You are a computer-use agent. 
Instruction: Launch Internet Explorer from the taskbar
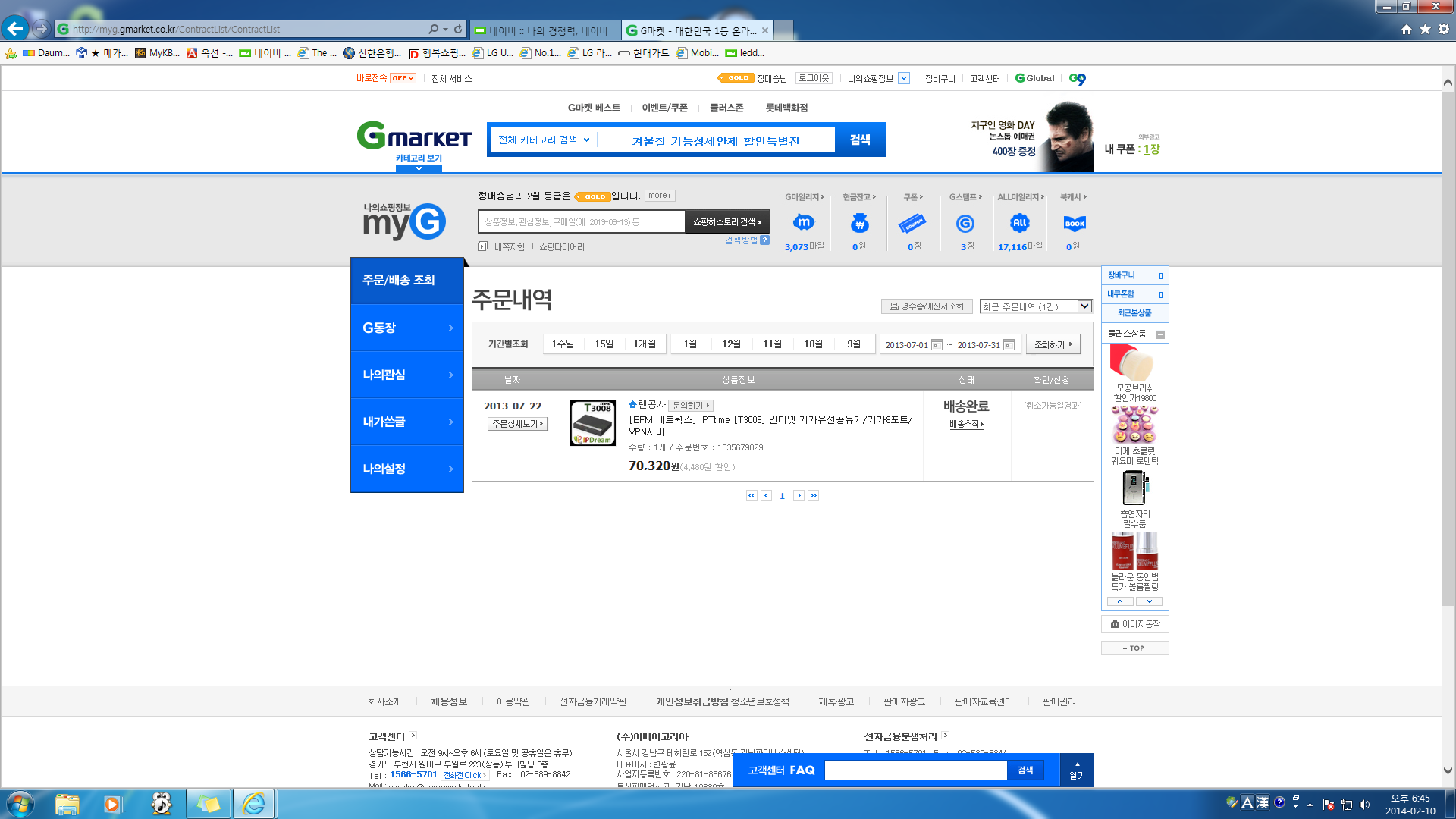click(x=254, y=804)
